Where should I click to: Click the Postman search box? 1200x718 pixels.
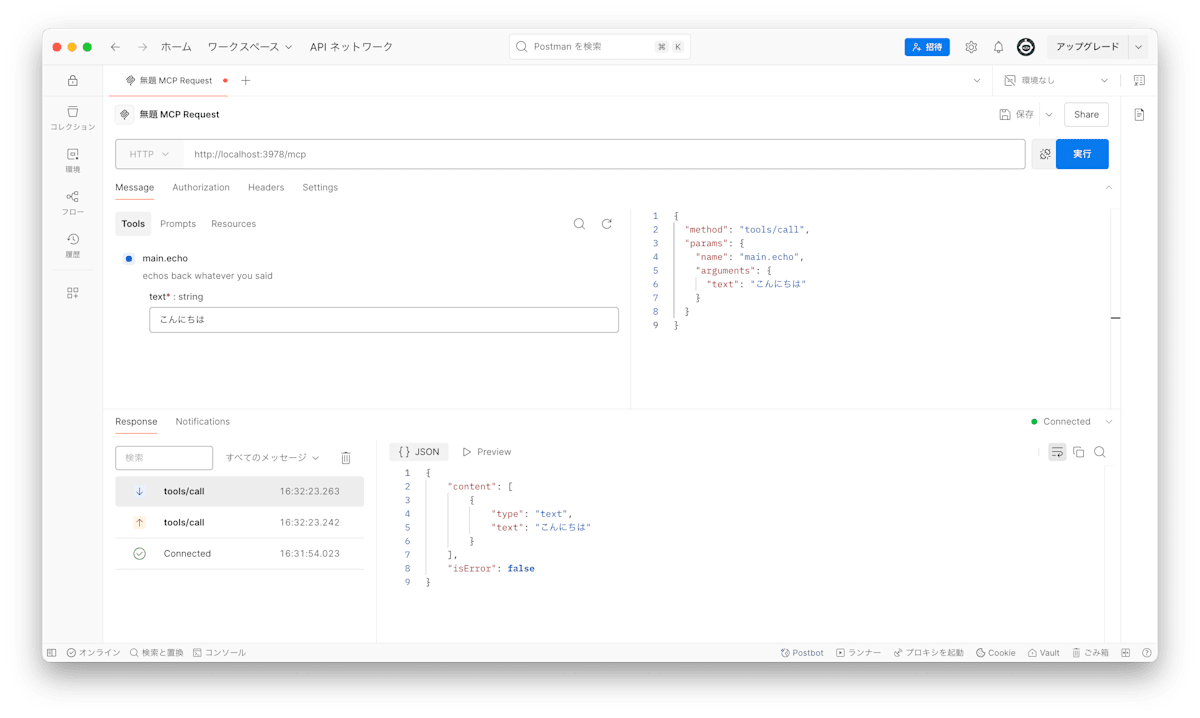[599, 47]
